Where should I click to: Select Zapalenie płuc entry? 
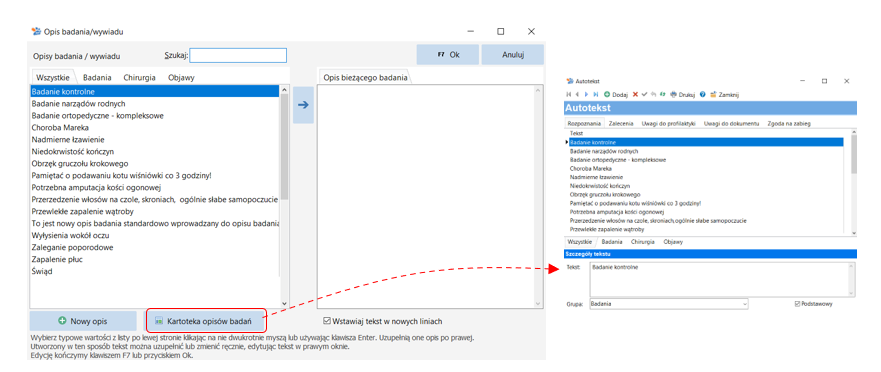155,259
